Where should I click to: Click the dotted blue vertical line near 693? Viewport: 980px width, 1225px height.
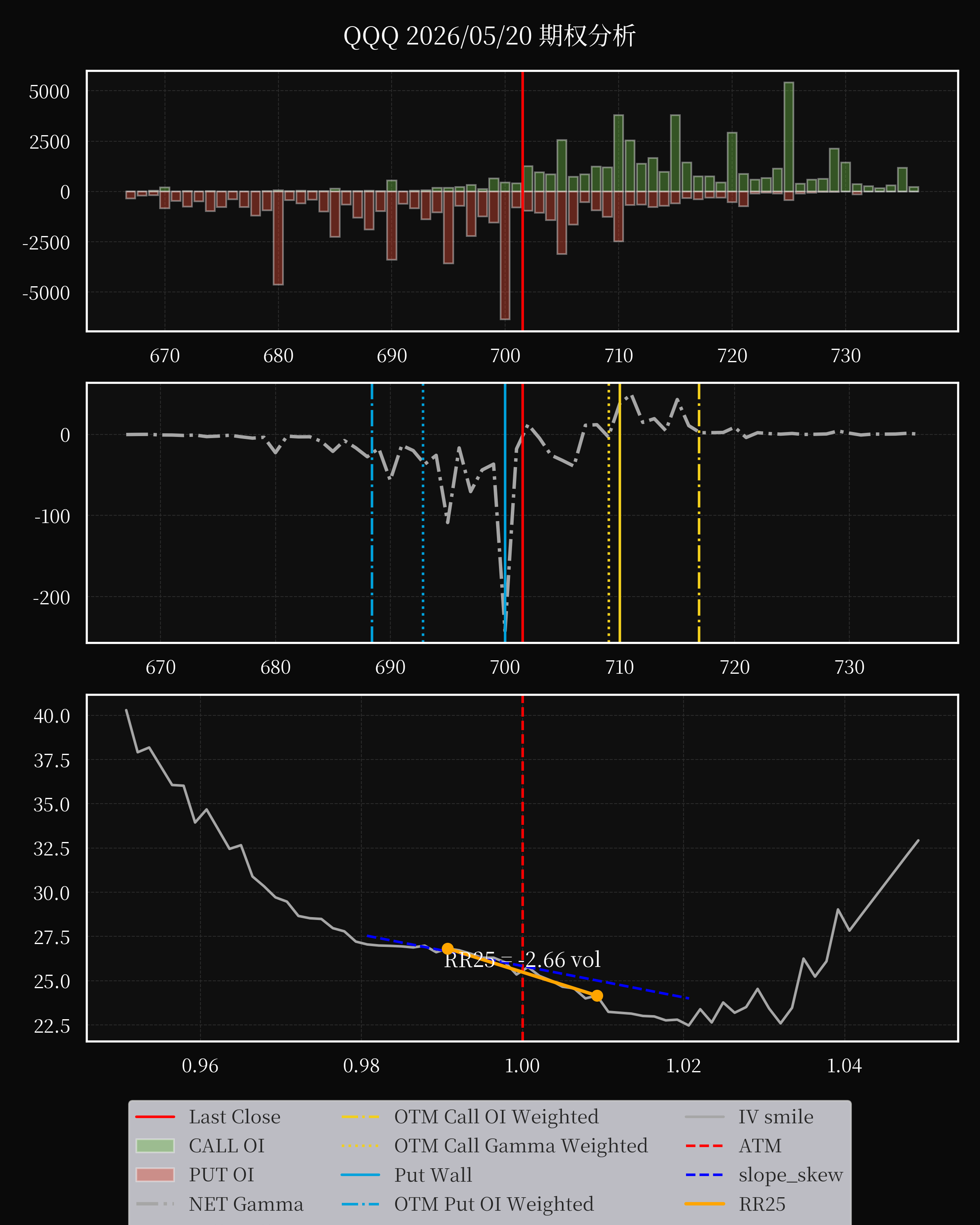point(423,513)
